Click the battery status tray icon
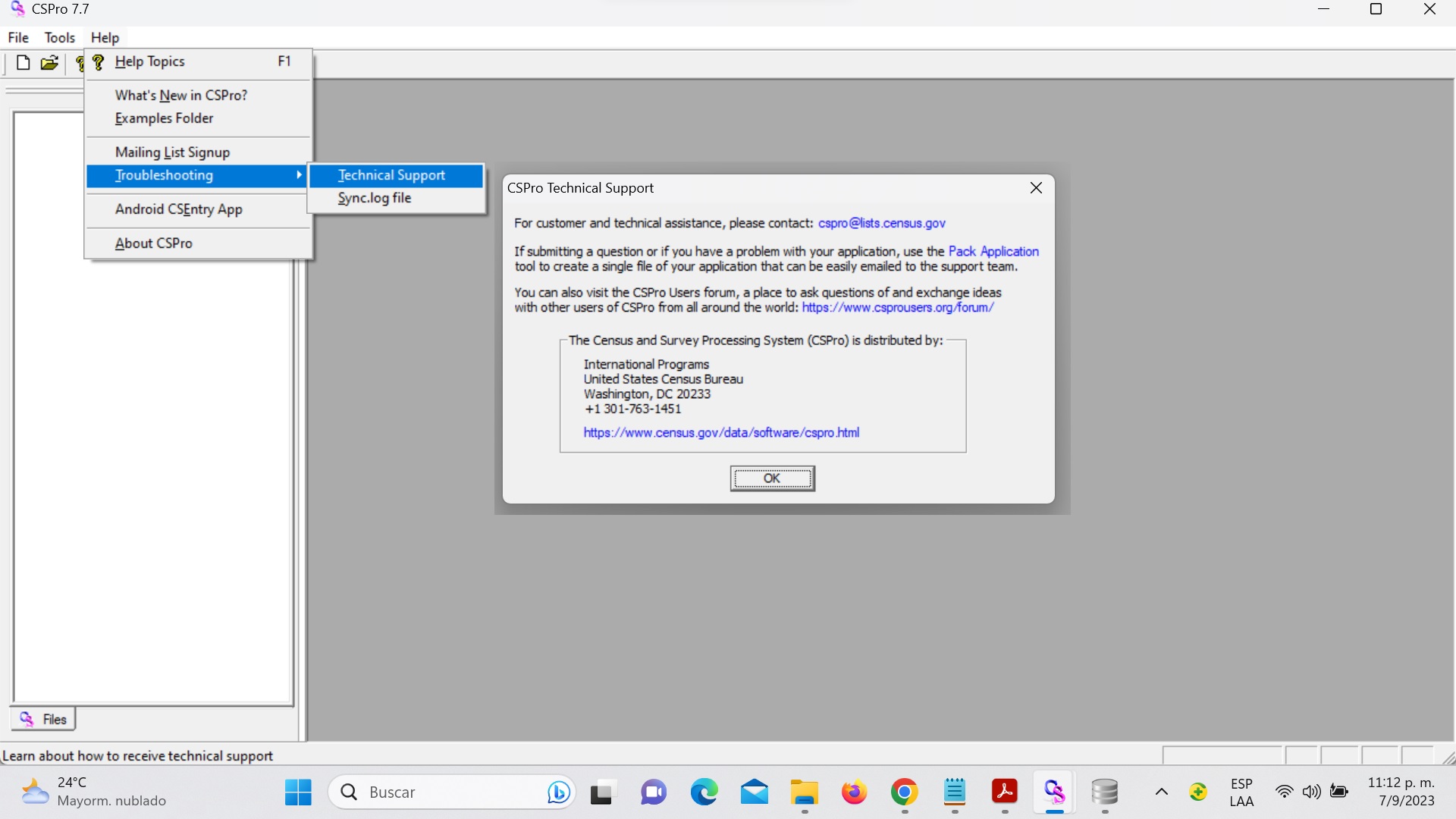Screen dimensions: 1456x819 click(1339, 792)
